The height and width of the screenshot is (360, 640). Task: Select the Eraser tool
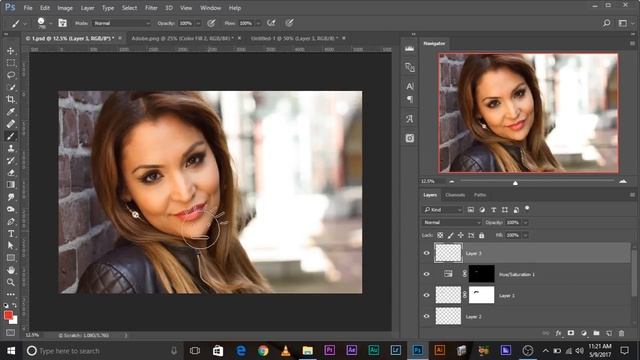[11, 173]
